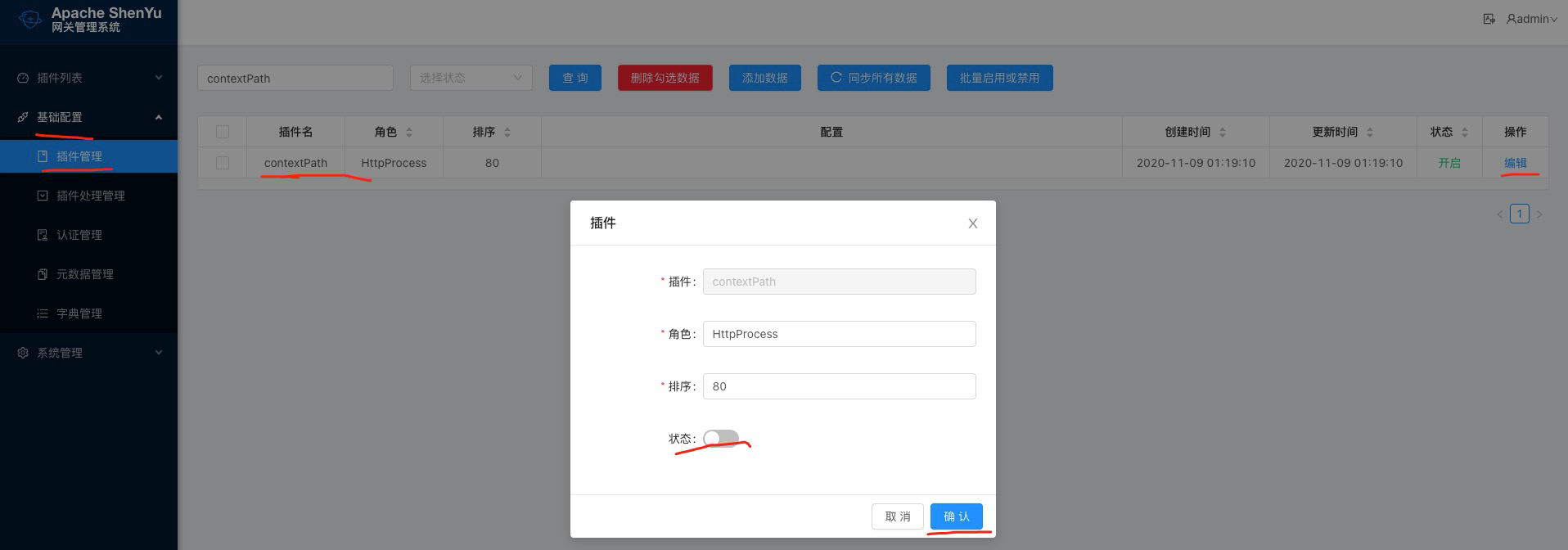The image size is (1568, 550).
Task: Click the sort arrows on 创建时间 column
Action: 1223,132
